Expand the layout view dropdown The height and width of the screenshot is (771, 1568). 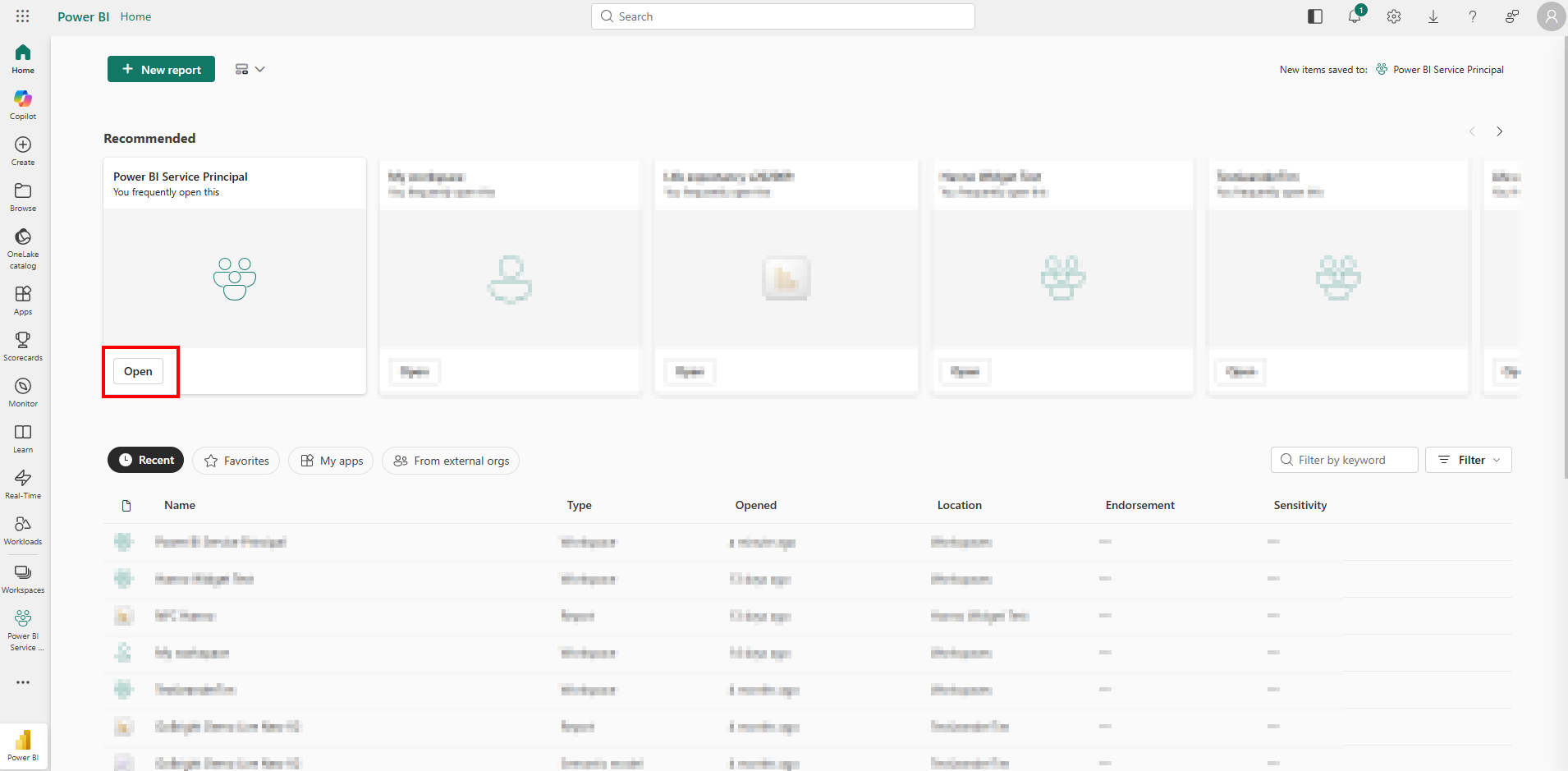(x=250, y=70)
